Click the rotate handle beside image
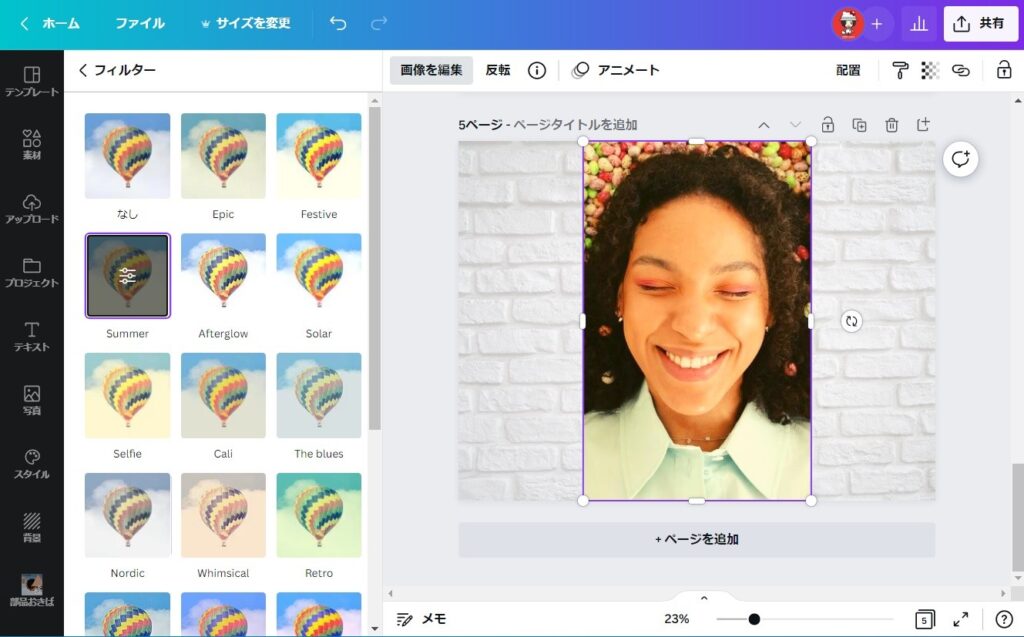 pos(851,321)
